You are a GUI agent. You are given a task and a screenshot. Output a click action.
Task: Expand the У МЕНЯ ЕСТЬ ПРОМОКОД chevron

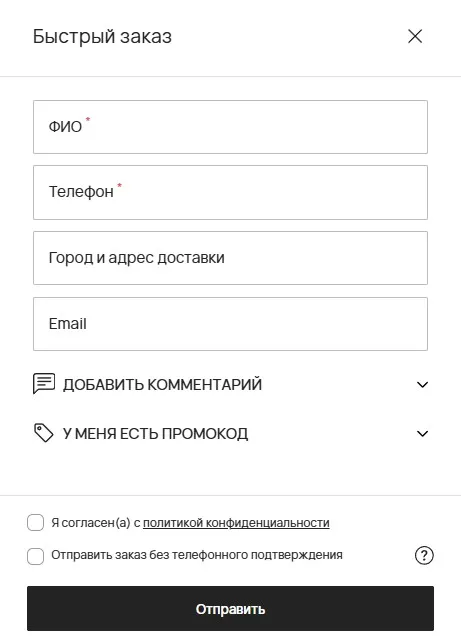(422, 434)
